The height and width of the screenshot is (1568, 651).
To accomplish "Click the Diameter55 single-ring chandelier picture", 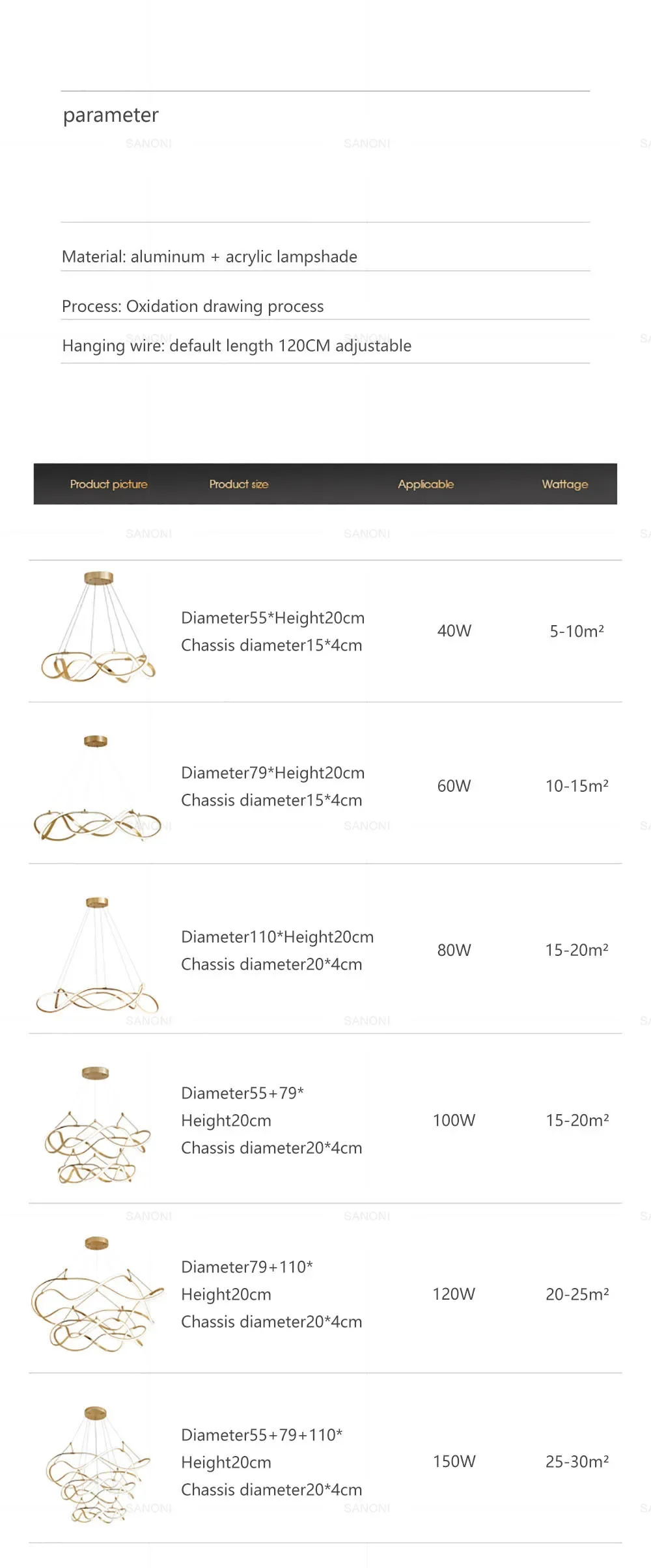I will [x=98, y=627].
